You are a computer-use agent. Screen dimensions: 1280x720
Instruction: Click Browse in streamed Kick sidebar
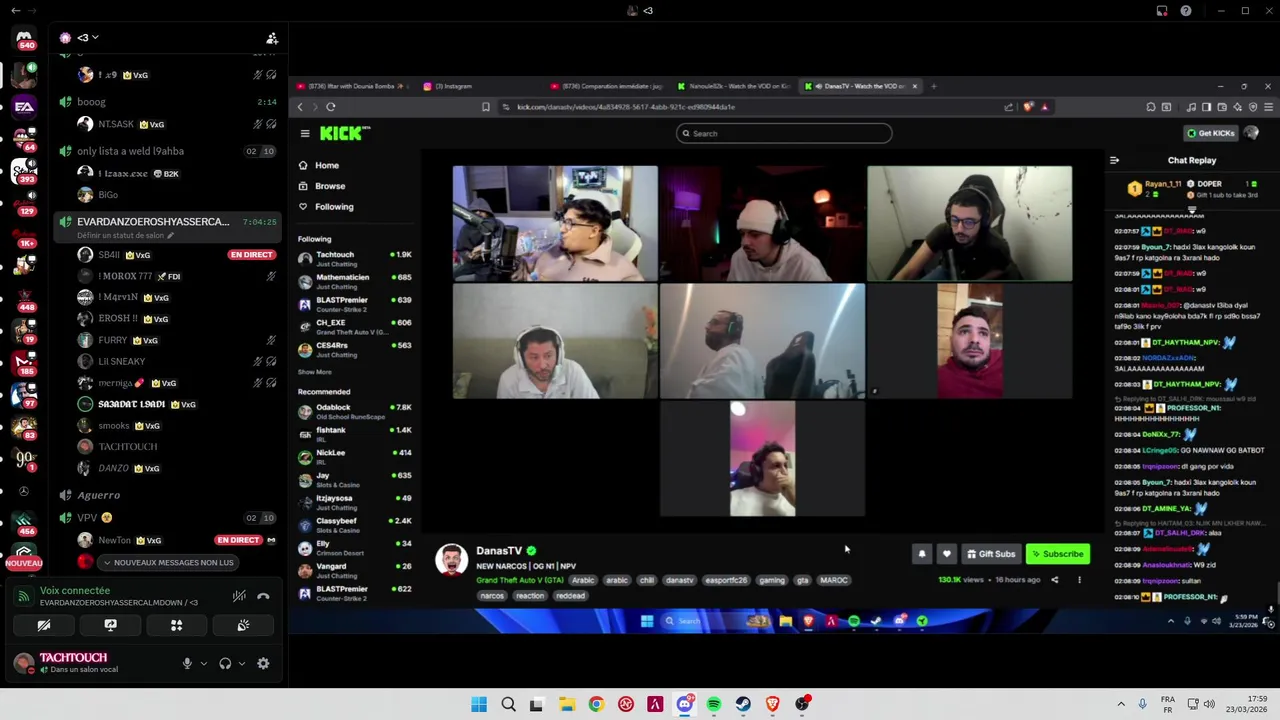(x=330, y=186)
